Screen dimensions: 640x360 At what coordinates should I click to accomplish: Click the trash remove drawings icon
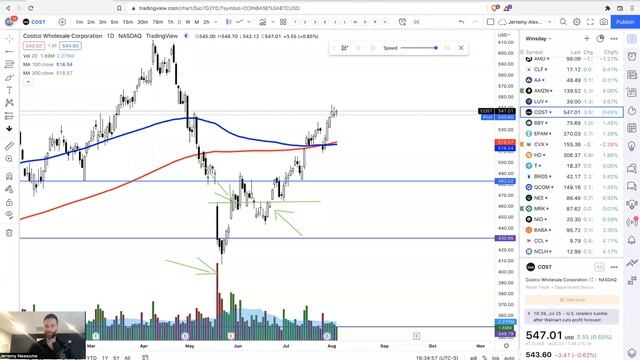pyautogui.click(x=9, y=233)
